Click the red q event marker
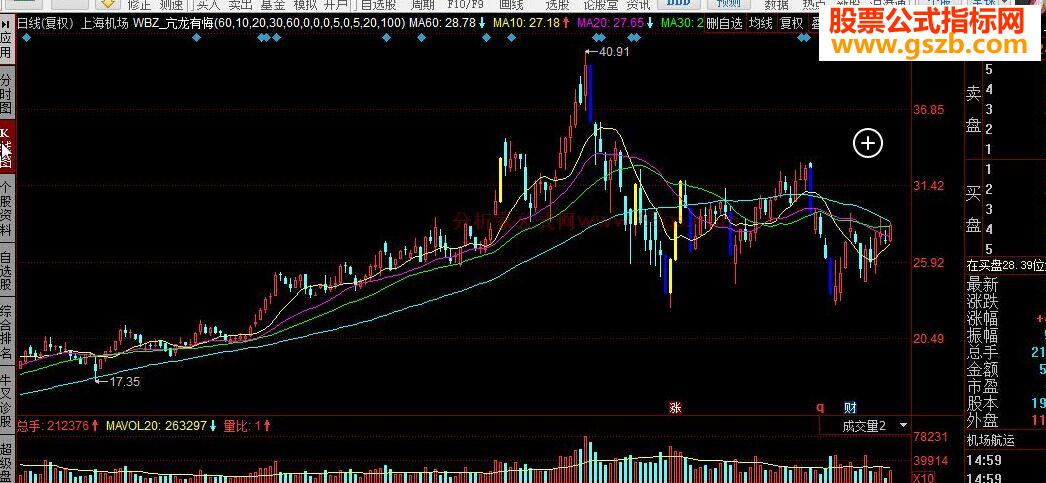The image size is (1046, 483). pyautogui.click(x=821, y=408)
